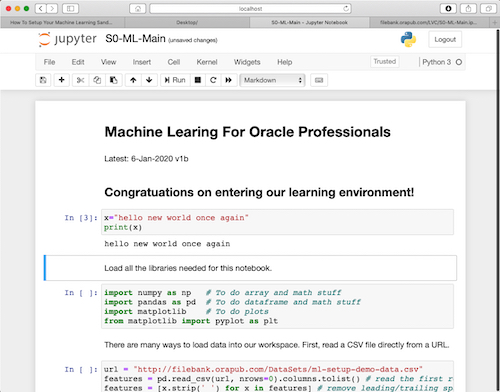
Task: Click the Congratuations on entering heading
Action: click(259, 192)
